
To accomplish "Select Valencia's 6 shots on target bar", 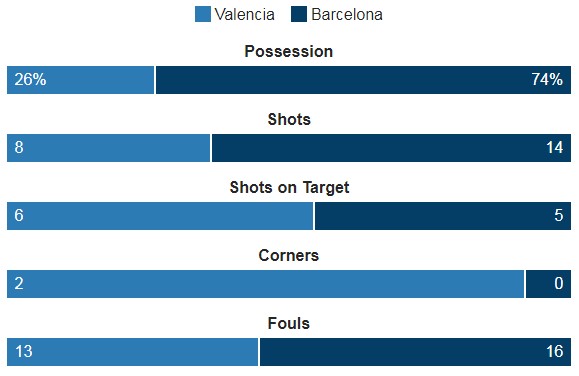I will pyautogui.click(x=160, y=216).
